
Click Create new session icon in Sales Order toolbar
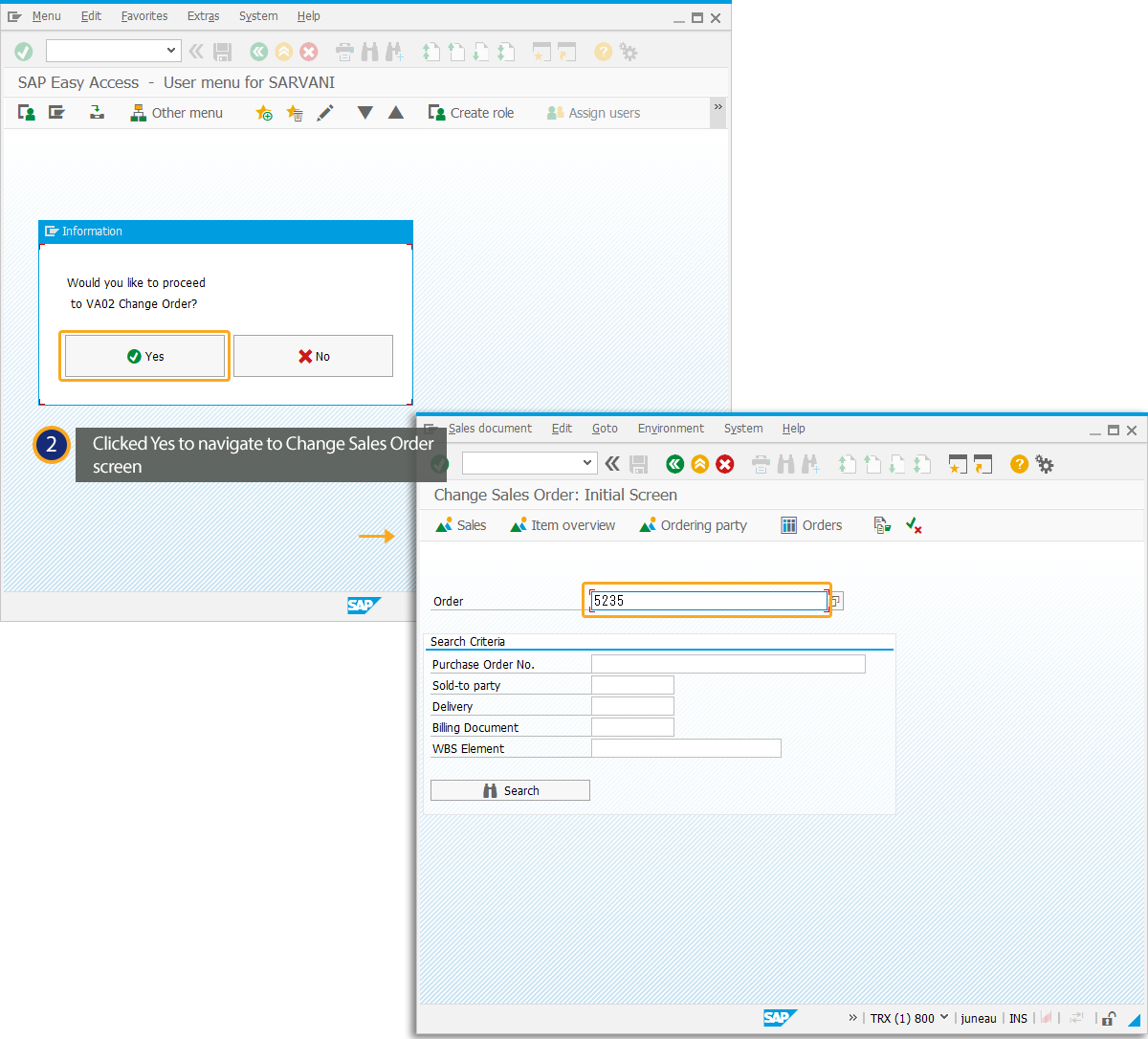click(958, 464)
